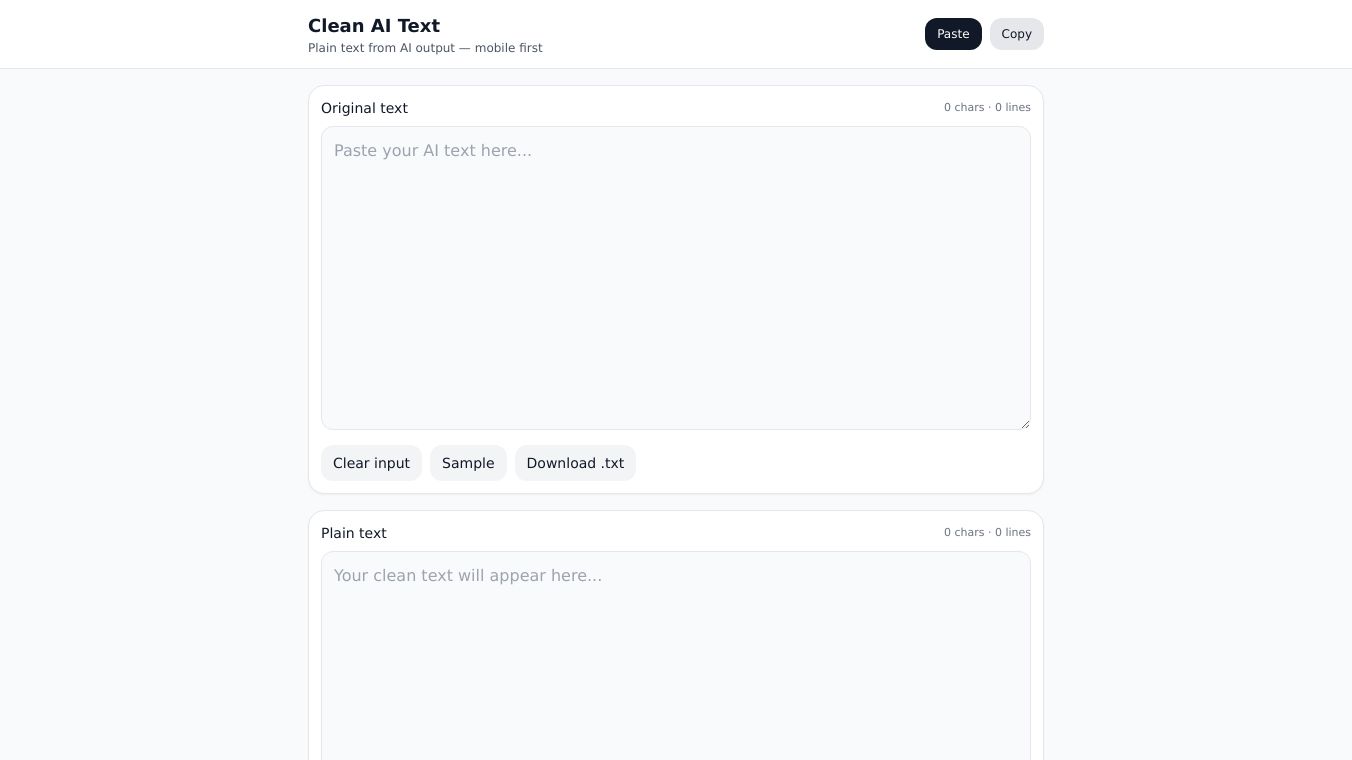Click the Plain text "0 lines" counter
The height and width of the screenshot is (760, 1352).
[x=1013, y=533]
